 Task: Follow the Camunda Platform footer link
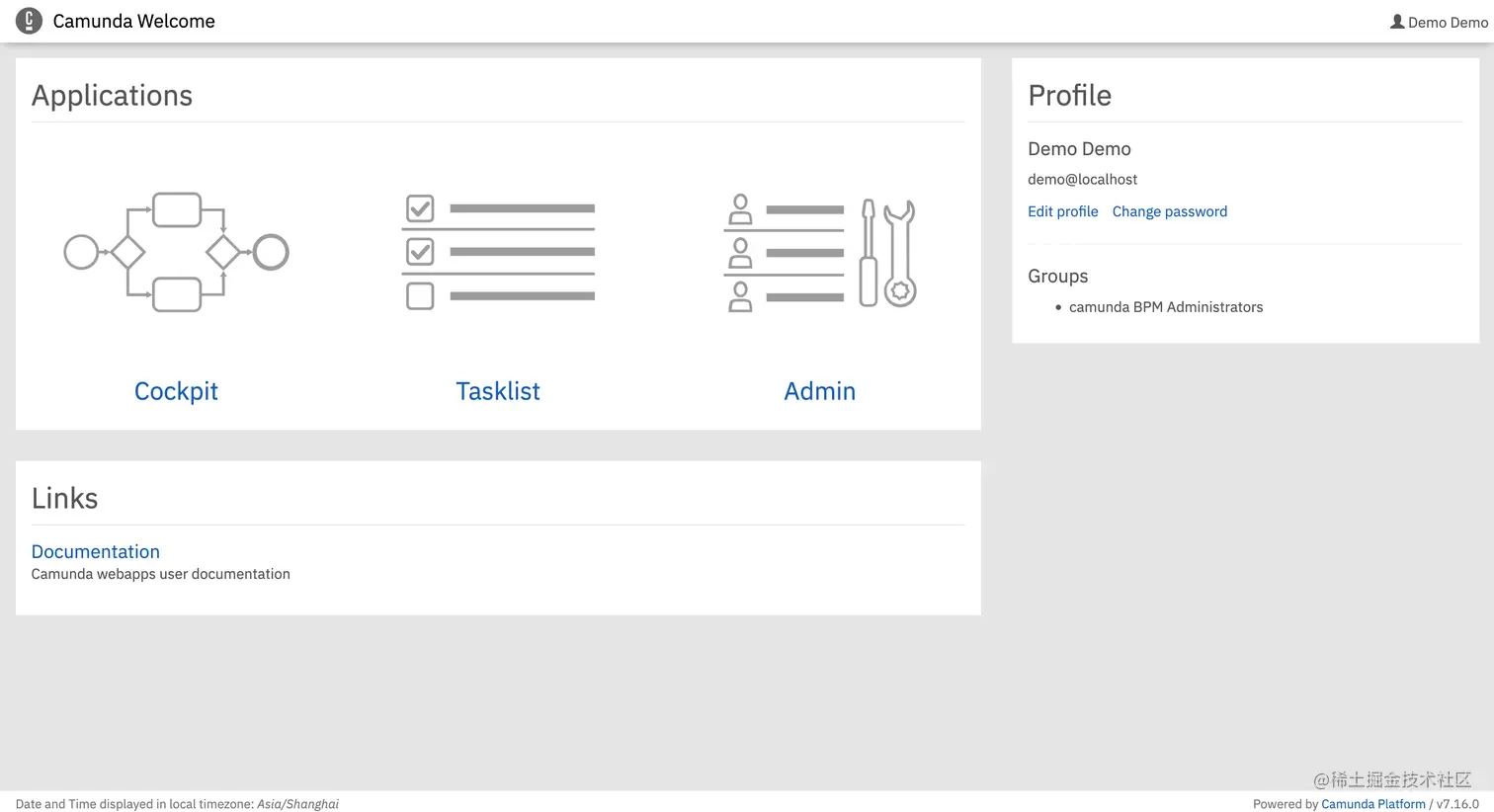click(1373, 804)
